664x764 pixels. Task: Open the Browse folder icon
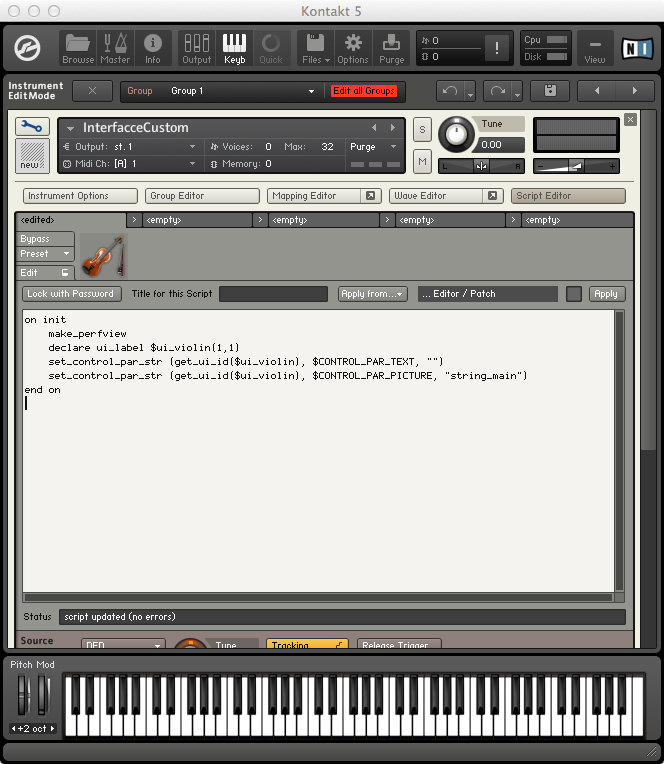pyautogui.click(x=78, y=47)
